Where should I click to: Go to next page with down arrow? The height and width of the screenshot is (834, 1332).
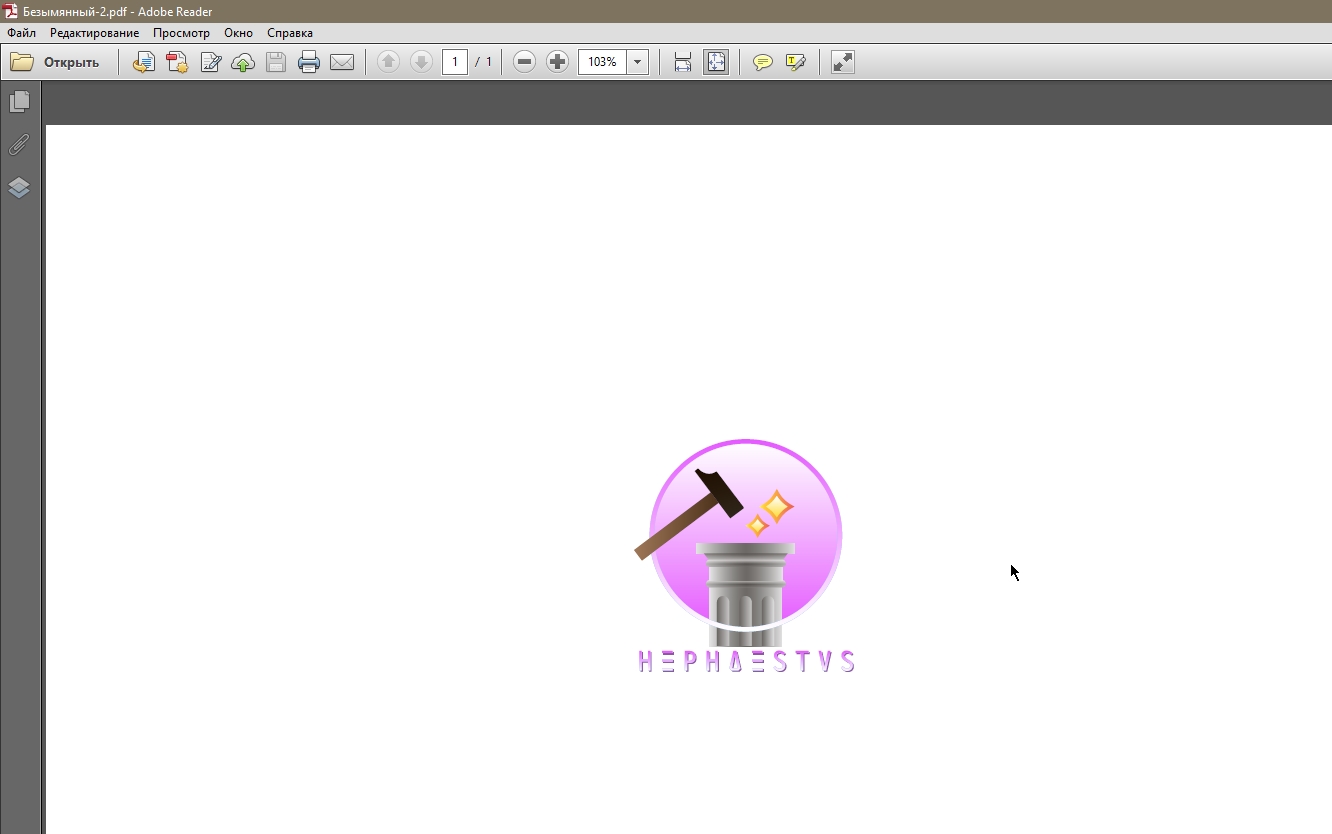pyautogui.click(x=421, y=62)
